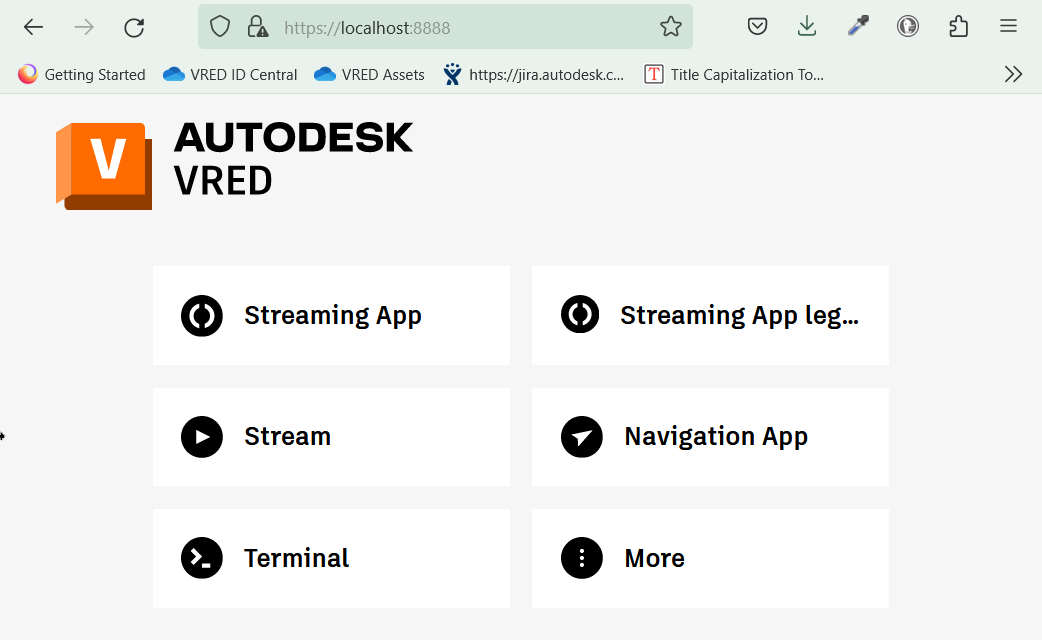This screenshot has height=640, width=1042.
Task: Click the DuckDuckGo privacy extension icon
Action: [x=908, y=27]
